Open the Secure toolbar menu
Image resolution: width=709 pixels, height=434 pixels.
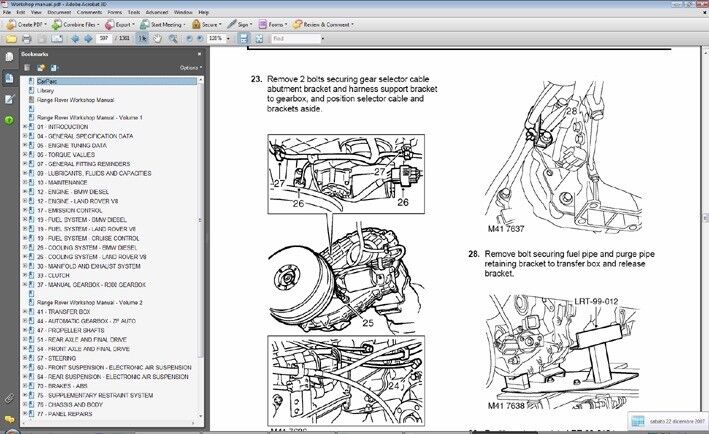[x=206, y=24]
